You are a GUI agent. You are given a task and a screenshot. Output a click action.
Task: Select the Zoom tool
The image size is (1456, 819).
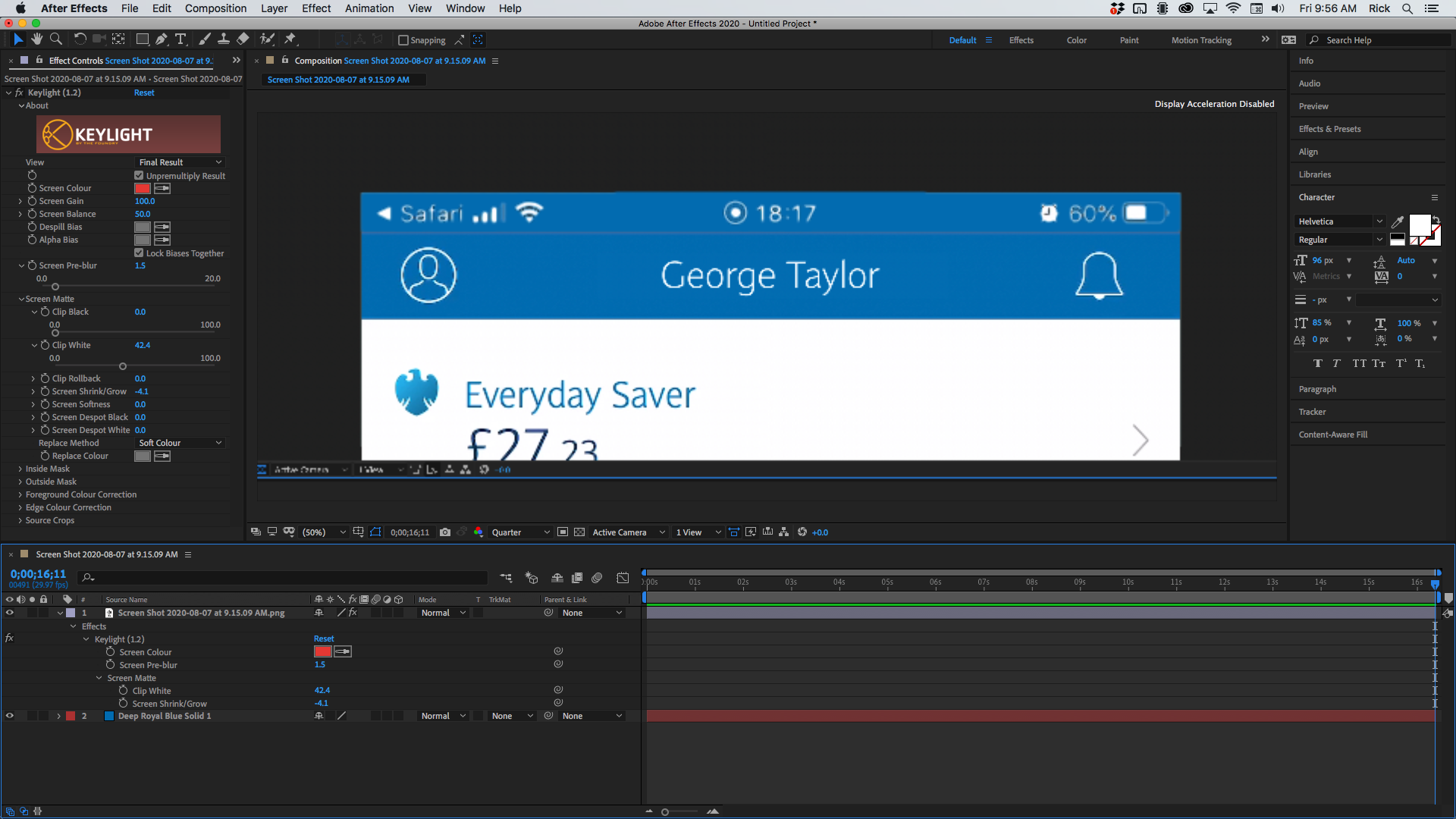click(55, 39)
